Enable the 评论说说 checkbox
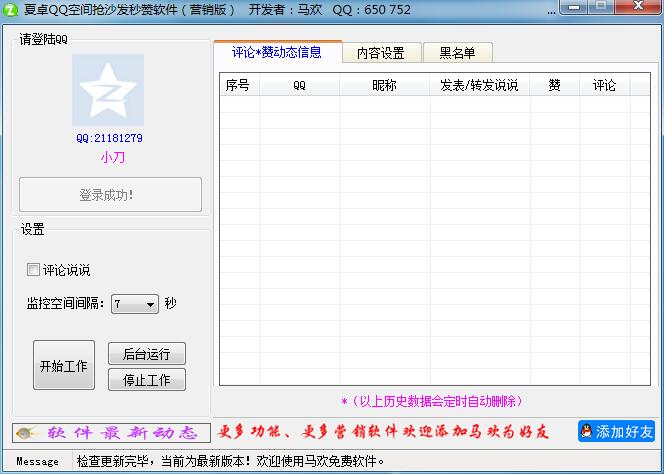Screen dimensions: 664x474 click(33, 269)
